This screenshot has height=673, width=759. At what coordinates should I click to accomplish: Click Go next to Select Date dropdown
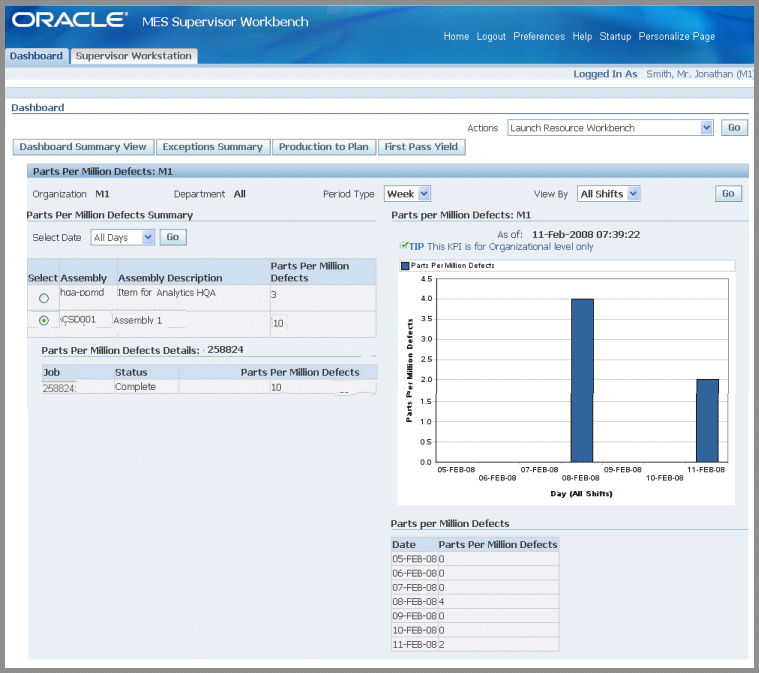point(173,237)
